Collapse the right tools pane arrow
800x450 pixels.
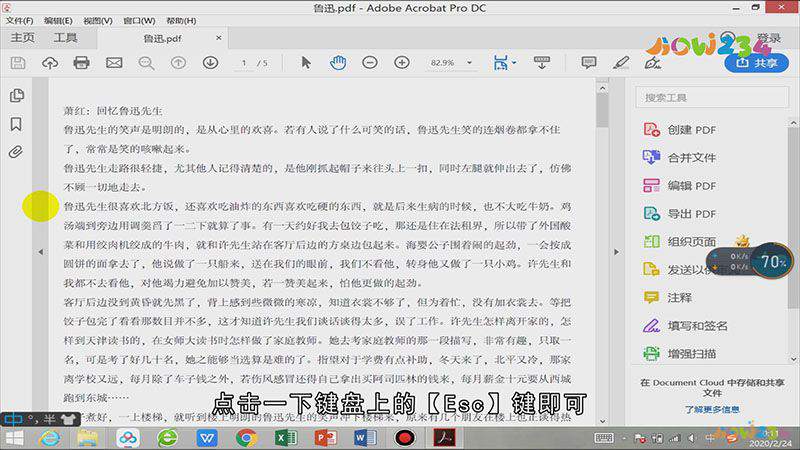pos(616,252)
